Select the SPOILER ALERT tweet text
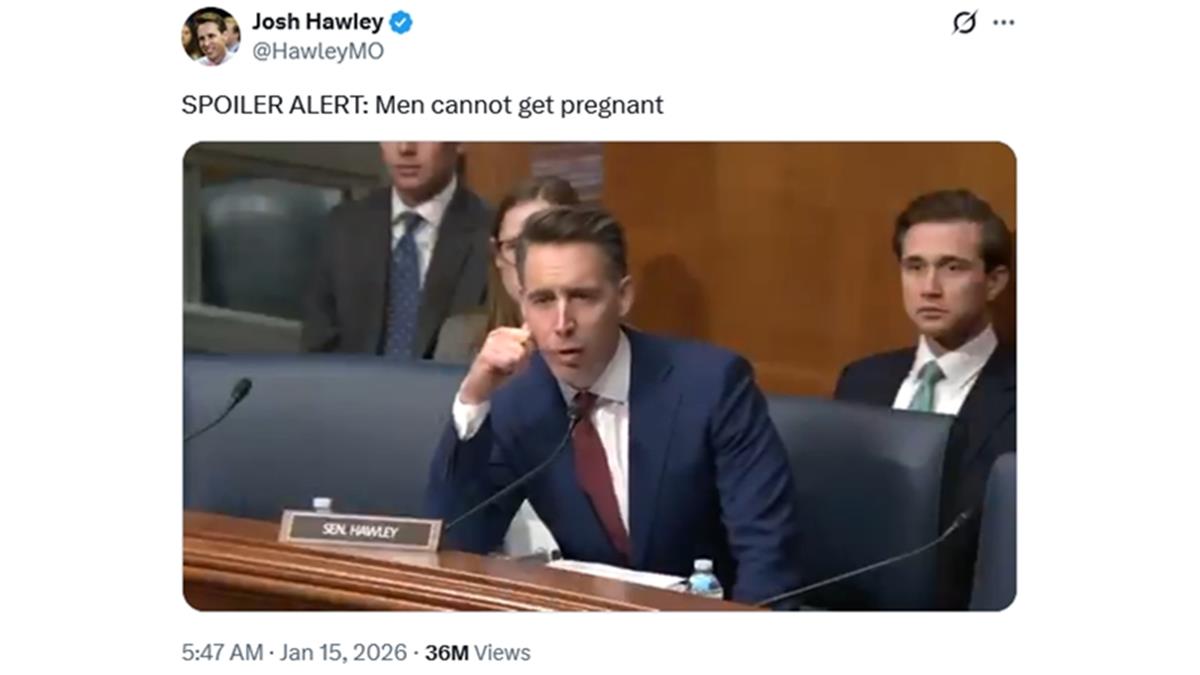The width and height of the screenshot is (1200, 675). coord(422,105)
